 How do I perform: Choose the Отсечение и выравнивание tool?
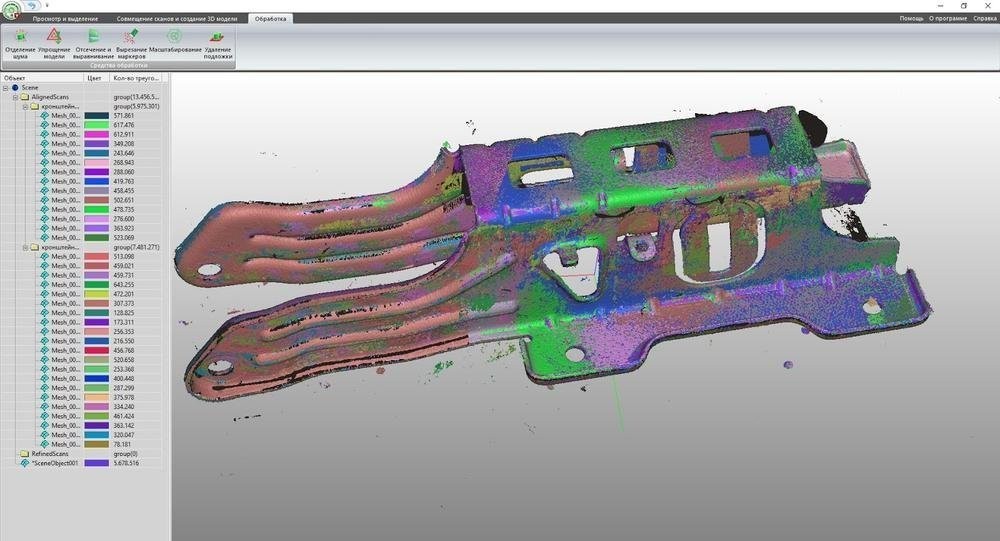93,44
